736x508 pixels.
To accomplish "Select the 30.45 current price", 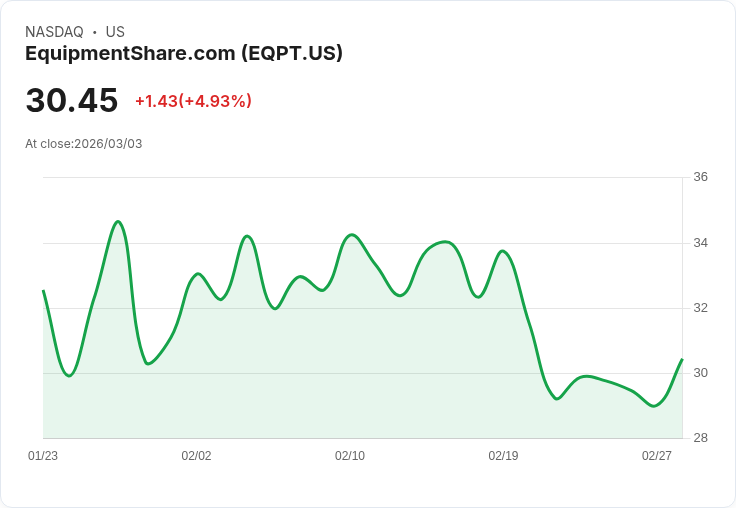I will pos(72,100).
